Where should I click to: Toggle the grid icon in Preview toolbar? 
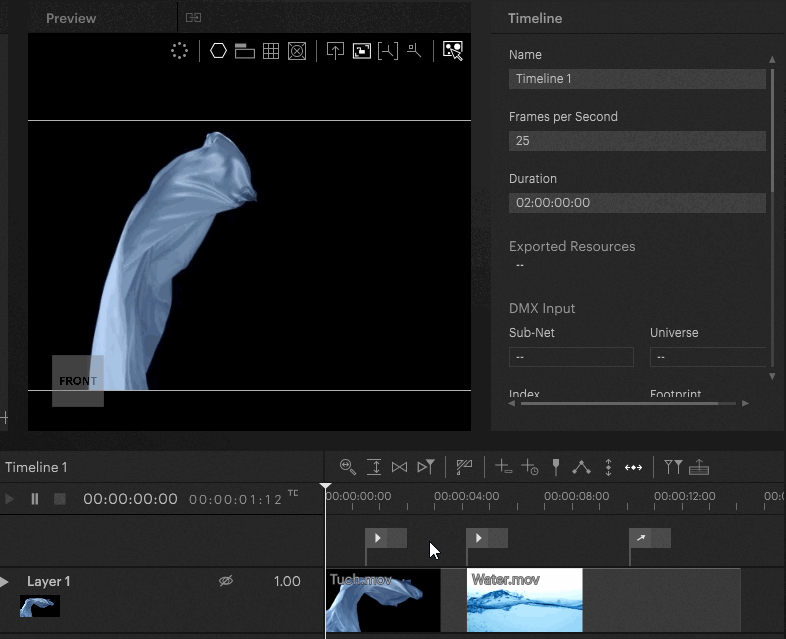point(271,51)
